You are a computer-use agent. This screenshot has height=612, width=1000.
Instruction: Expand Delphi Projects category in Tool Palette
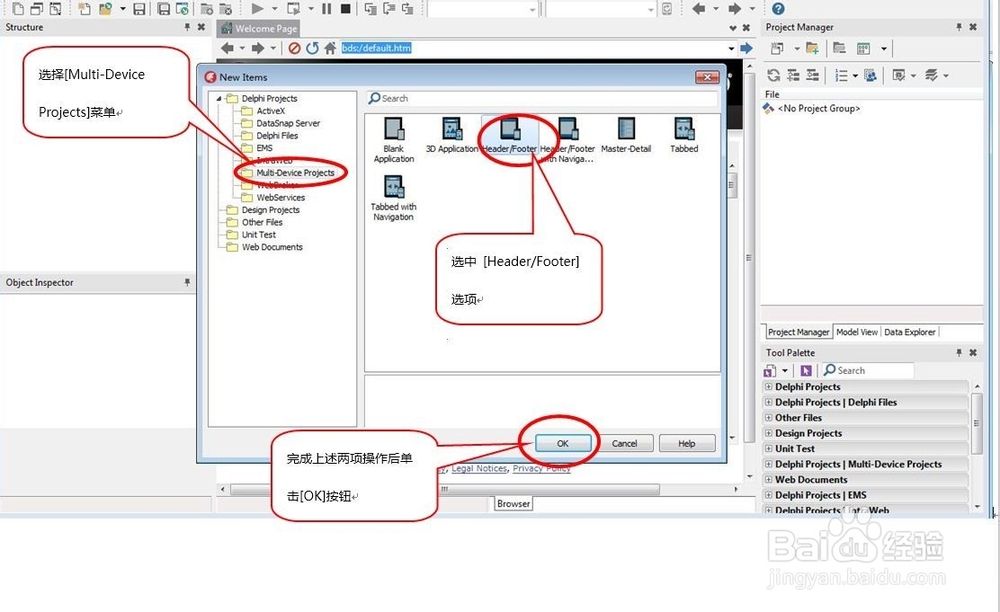(x=768, y=386)
